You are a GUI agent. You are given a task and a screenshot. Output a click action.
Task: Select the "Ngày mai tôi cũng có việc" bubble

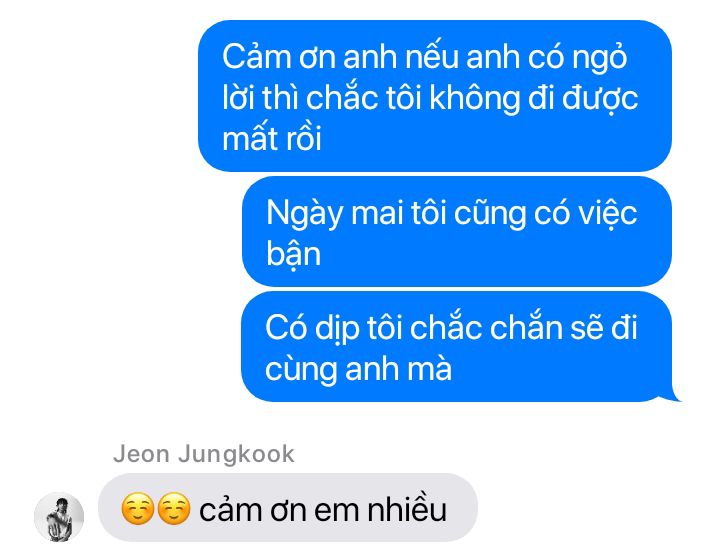click(x=457, y=231)
